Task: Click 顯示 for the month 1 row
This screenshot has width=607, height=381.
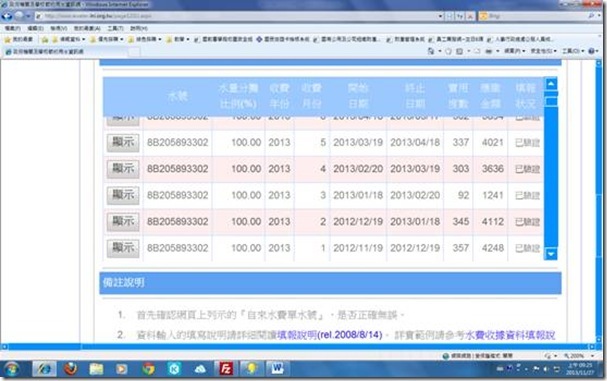Action: pos(123,248)
